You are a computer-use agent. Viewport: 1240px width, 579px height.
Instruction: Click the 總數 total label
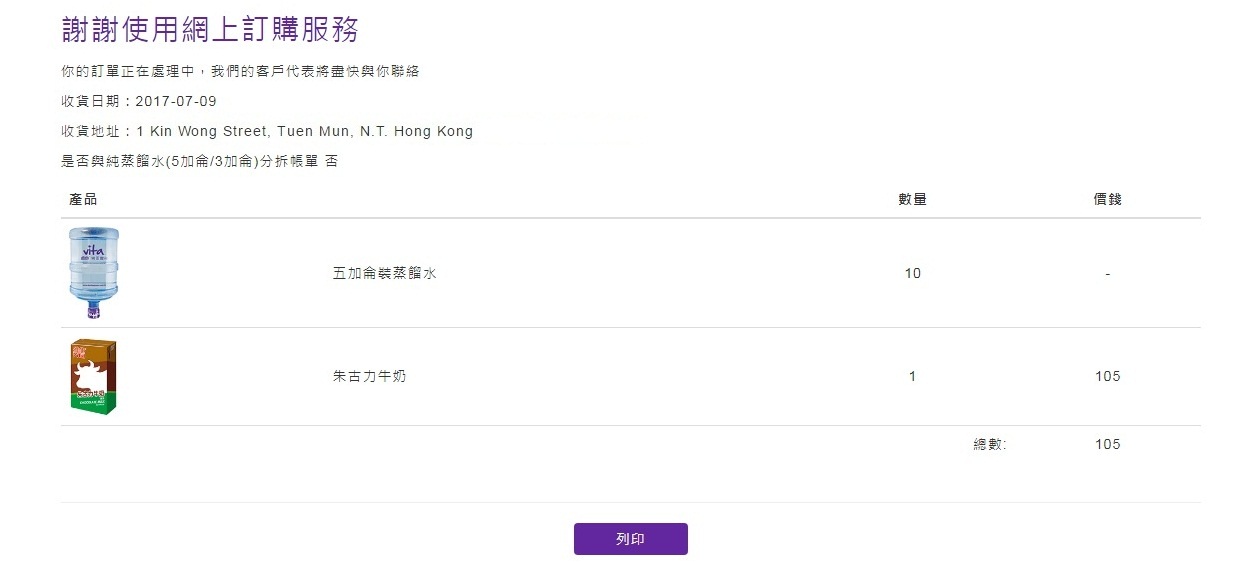(x=990, y=445)
